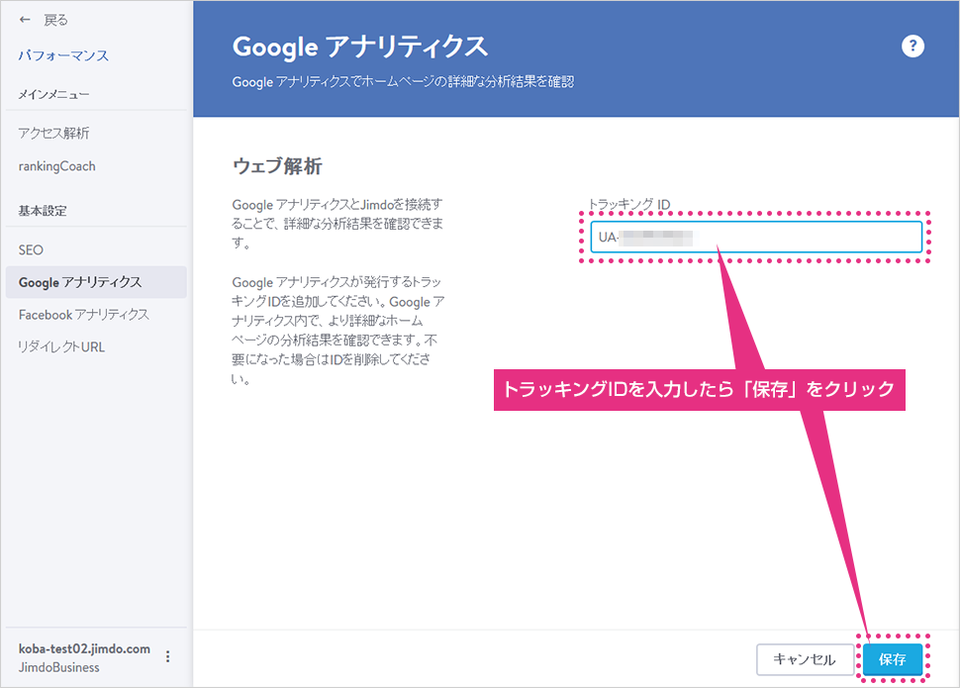
Task: Click the メインメニュー section label
Action: [x=54, y=95]
